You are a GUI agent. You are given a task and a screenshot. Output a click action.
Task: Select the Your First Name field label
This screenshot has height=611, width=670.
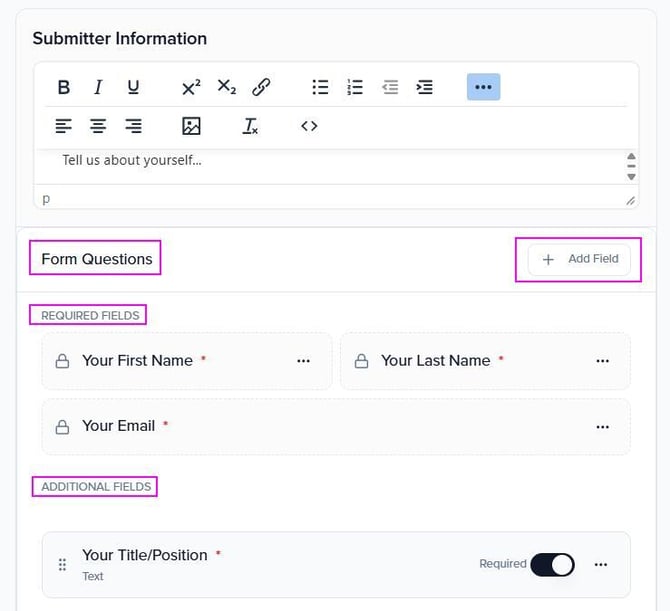pos(137,361)
